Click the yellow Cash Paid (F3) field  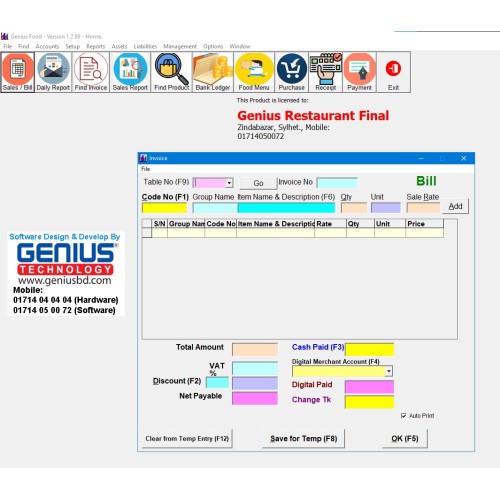[x=369, y=350]
